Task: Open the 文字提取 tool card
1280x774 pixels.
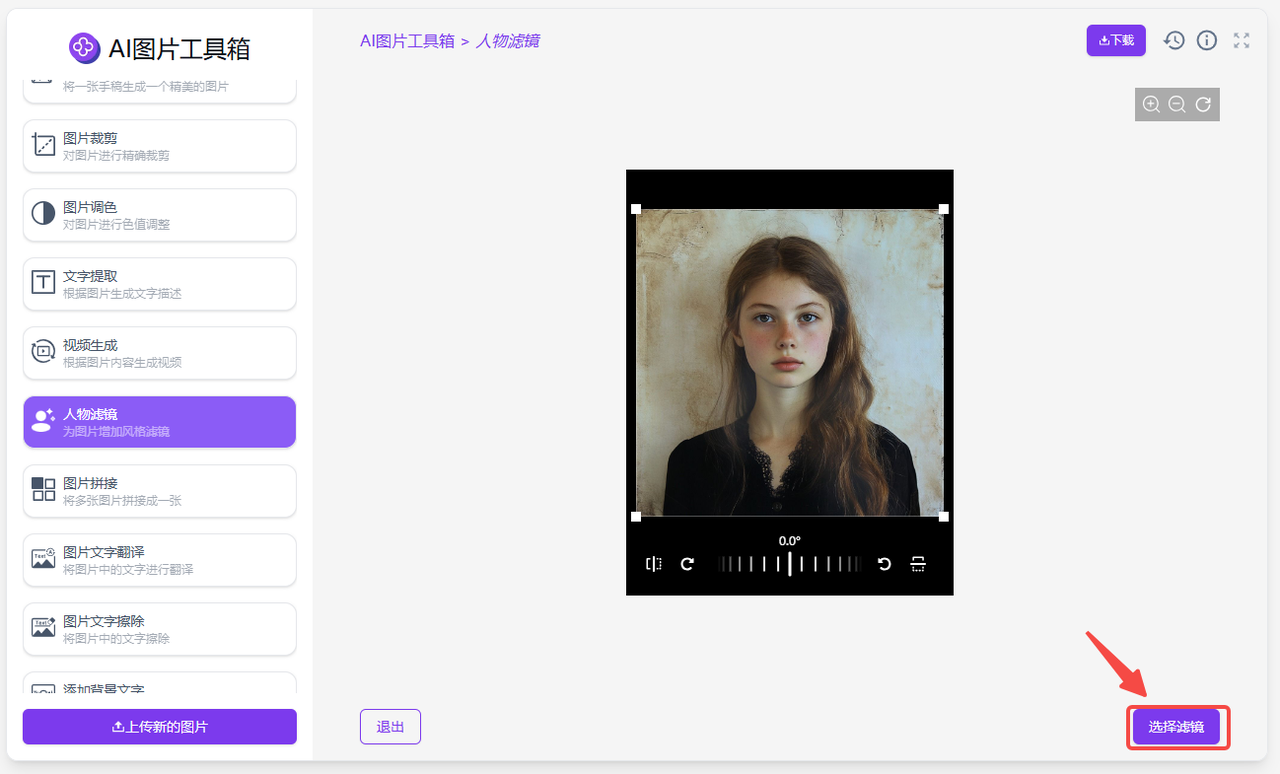Action: click(160, 284)
